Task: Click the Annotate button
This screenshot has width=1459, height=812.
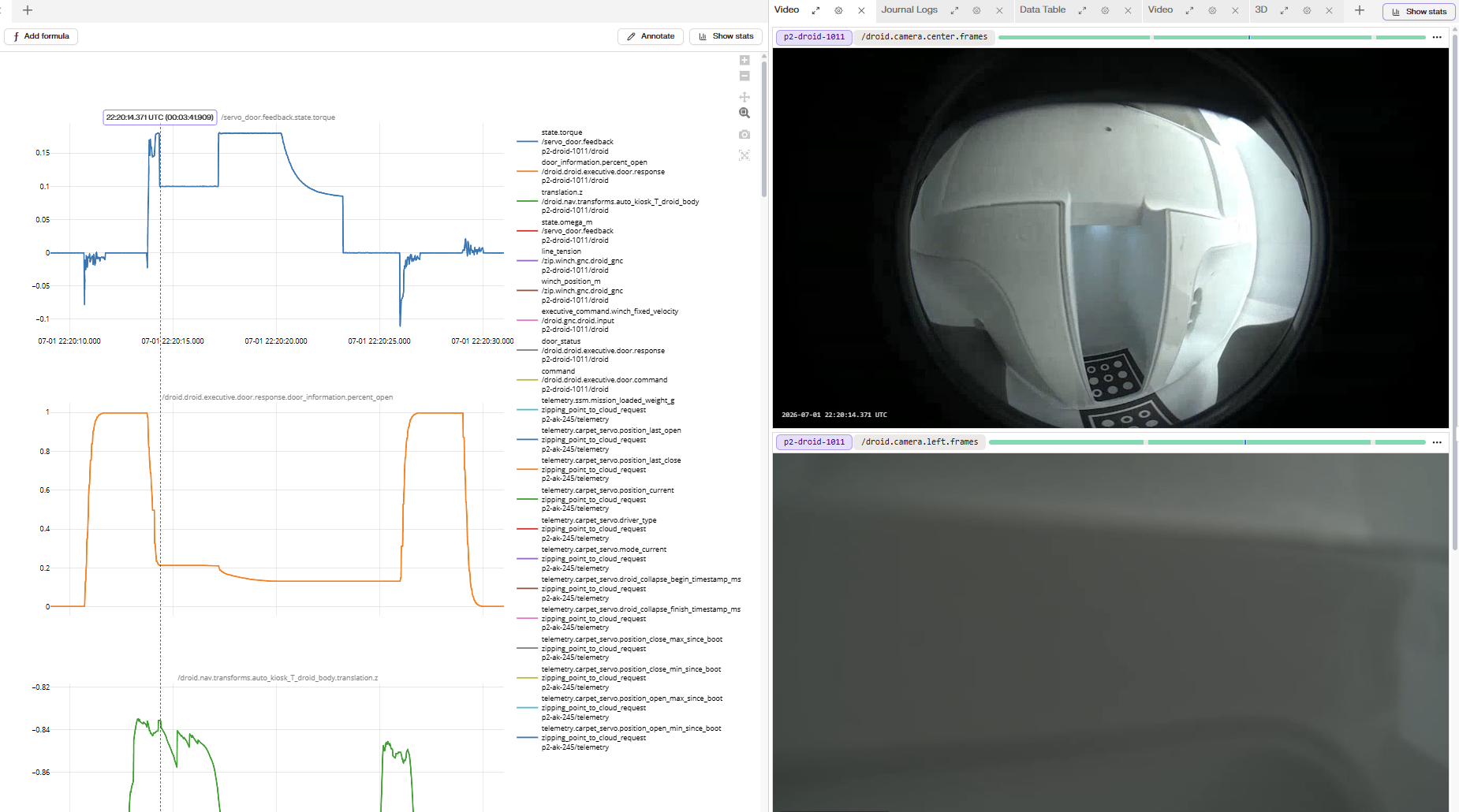Action: click(x=651, y=36)
